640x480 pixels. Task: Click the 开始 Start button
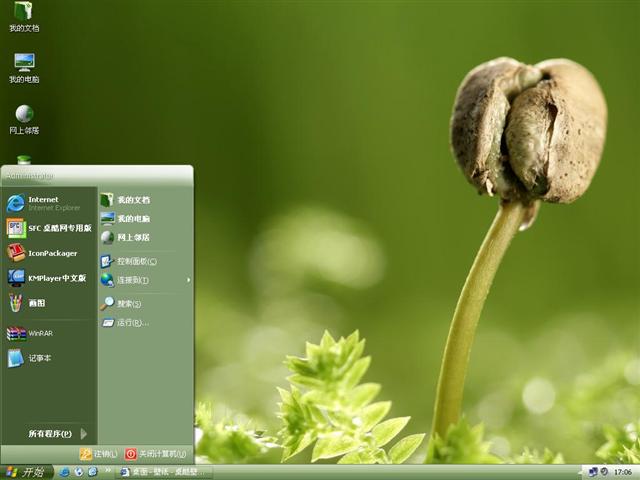click(26, 472)
